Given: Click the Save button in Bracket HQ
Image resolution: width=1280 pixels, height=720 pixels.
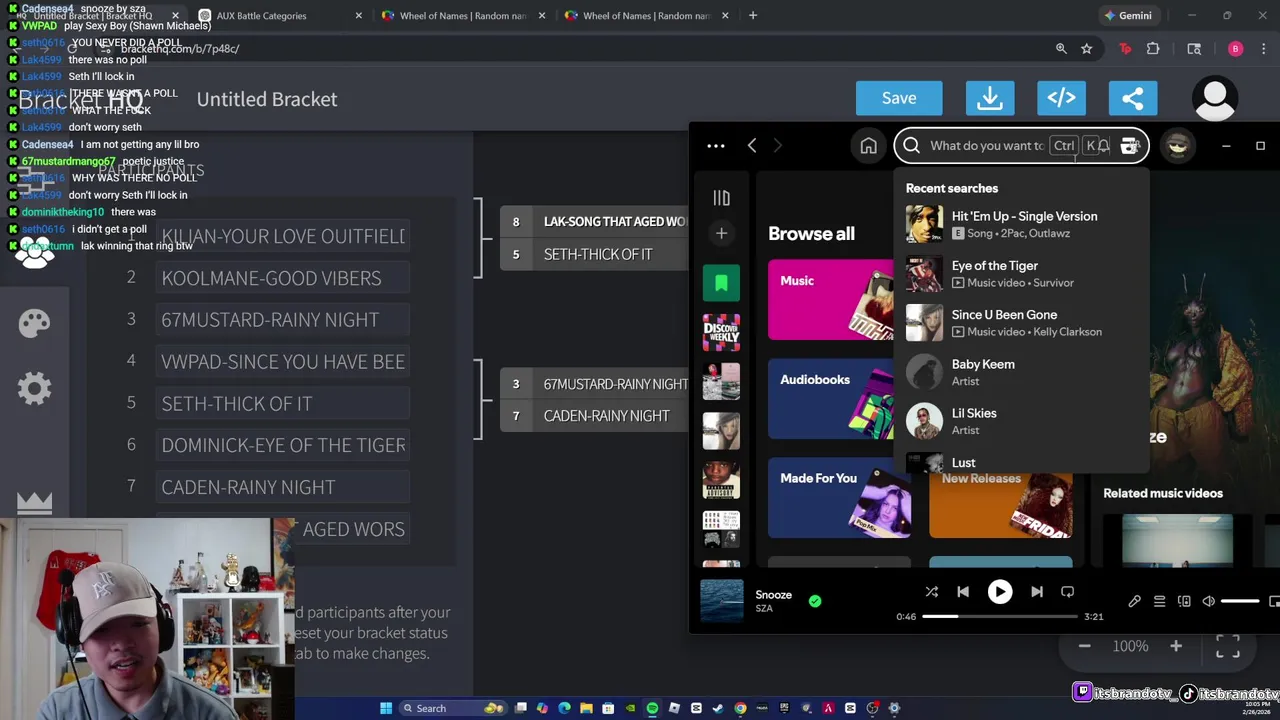Looking at the screenshot, I should 899,98.
